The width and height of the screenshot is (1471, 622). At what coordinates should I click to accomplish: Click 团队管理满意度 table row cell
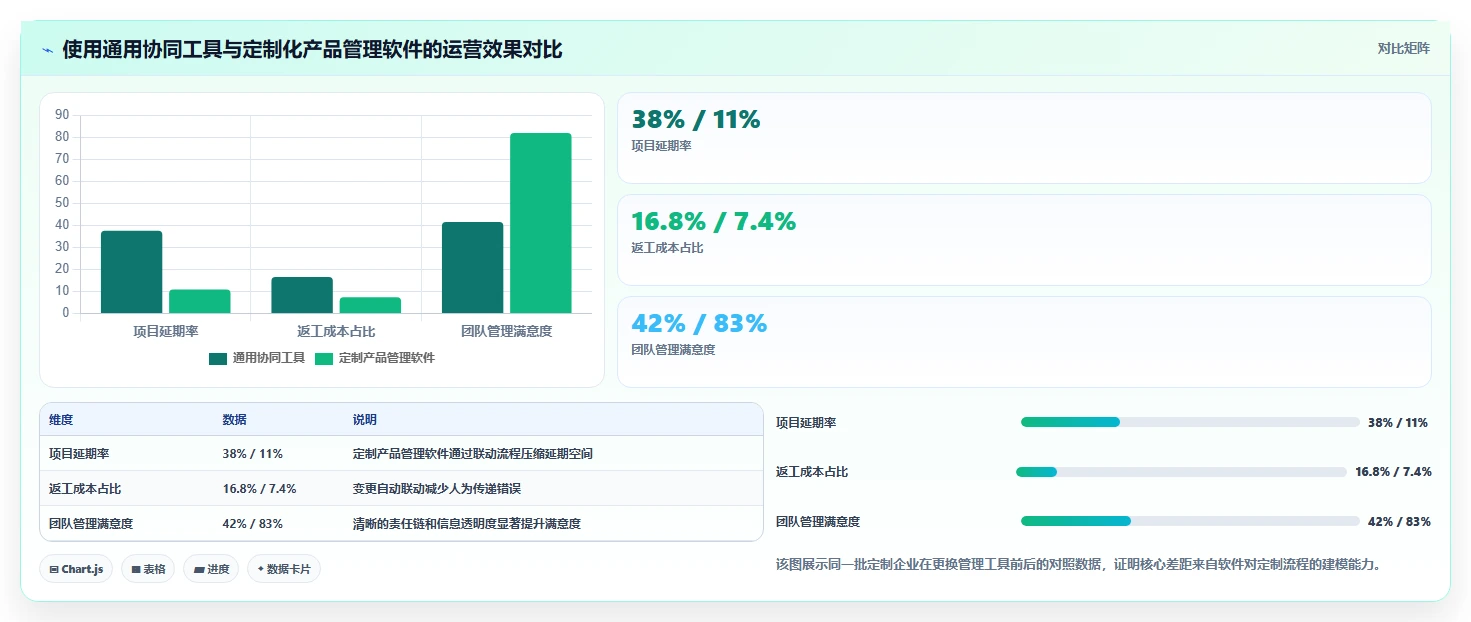tap(91, 523)
